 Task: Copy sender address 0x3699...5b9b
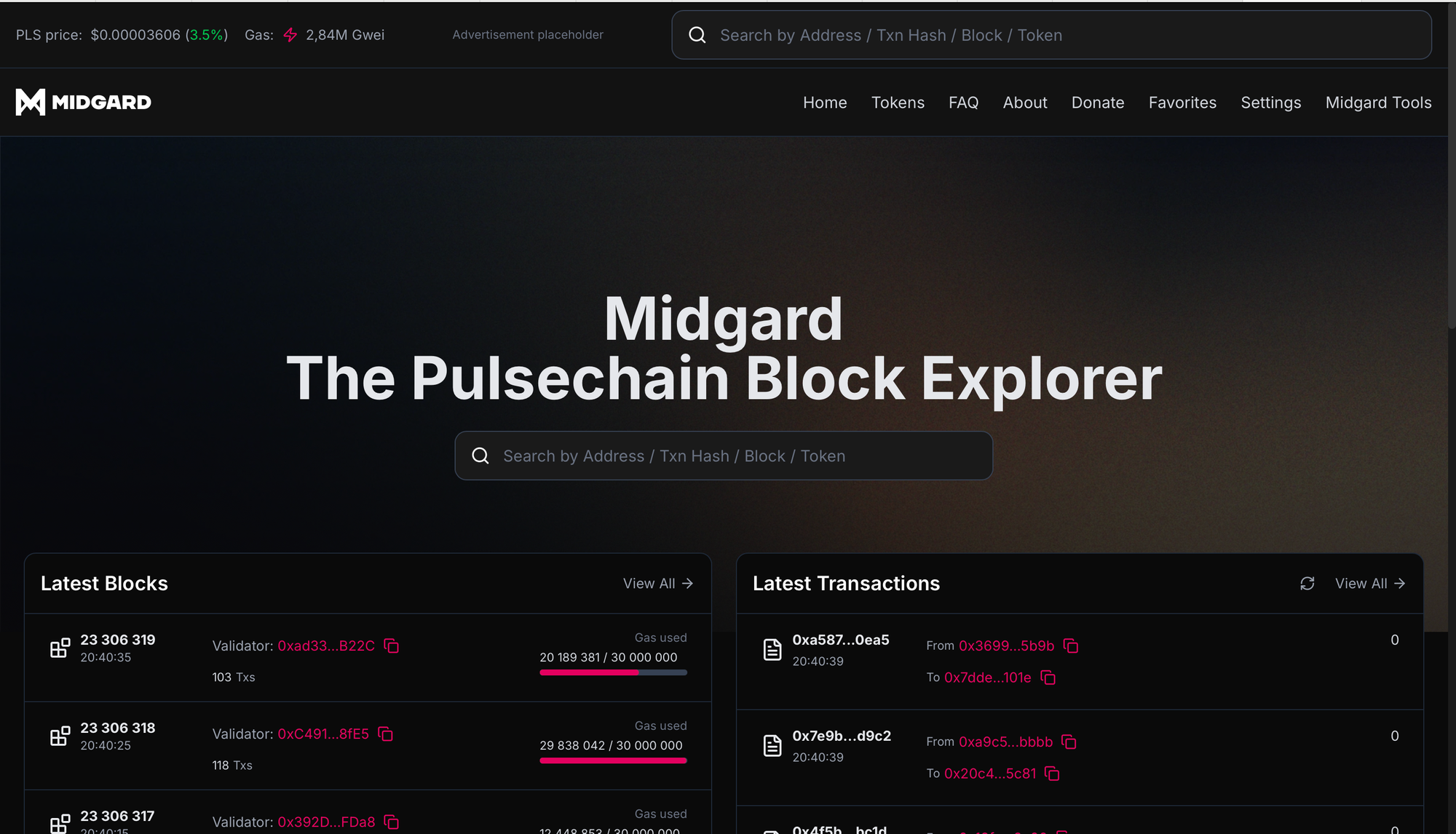click(1071, 646)
